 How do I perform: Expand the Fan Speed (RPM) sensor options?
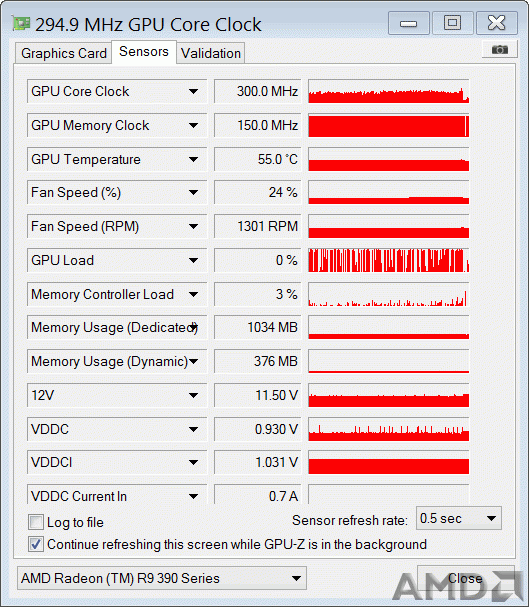(x=193, y=226)
